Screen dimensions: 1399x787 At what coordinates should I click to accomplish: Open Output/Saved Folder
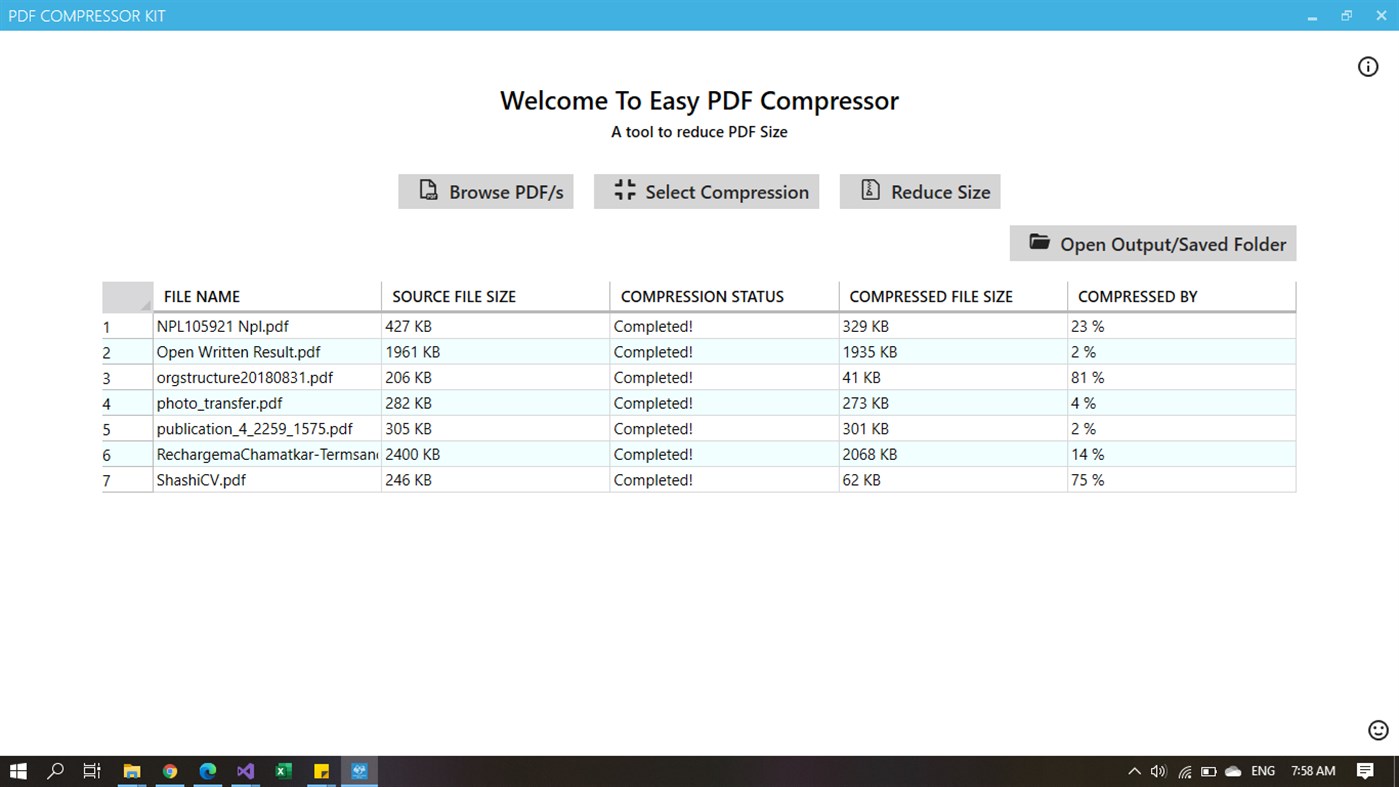tap(1152, 243)
